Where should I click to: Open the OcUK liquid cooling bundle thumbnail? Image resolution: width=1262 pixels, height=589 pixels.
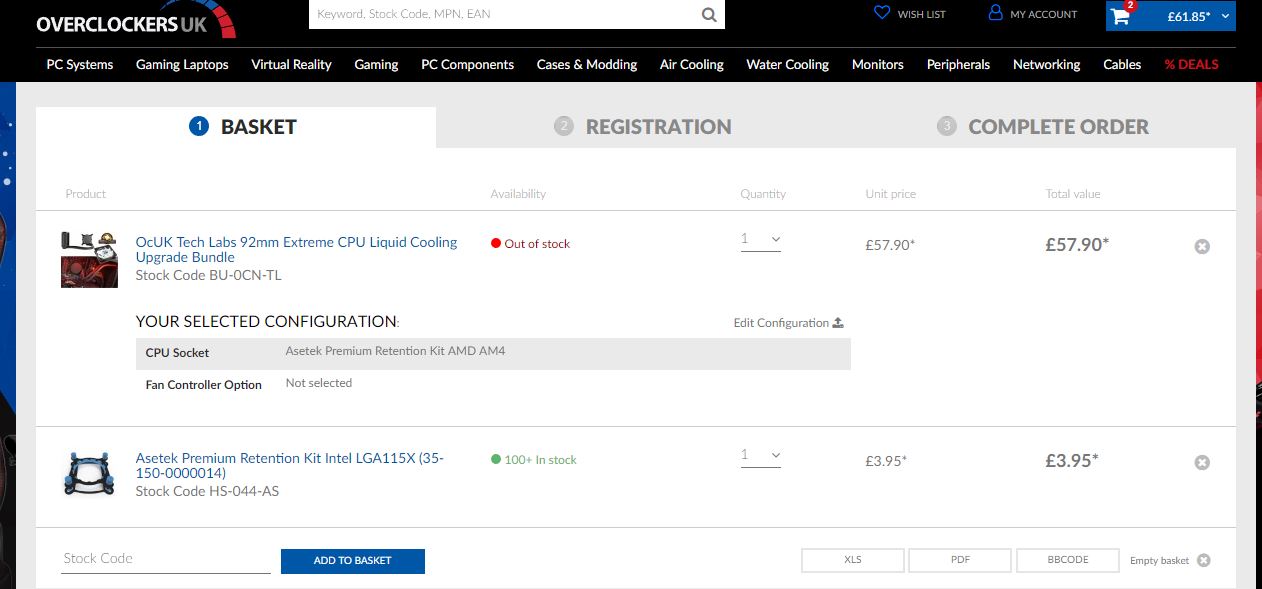(x=89, y=259)
